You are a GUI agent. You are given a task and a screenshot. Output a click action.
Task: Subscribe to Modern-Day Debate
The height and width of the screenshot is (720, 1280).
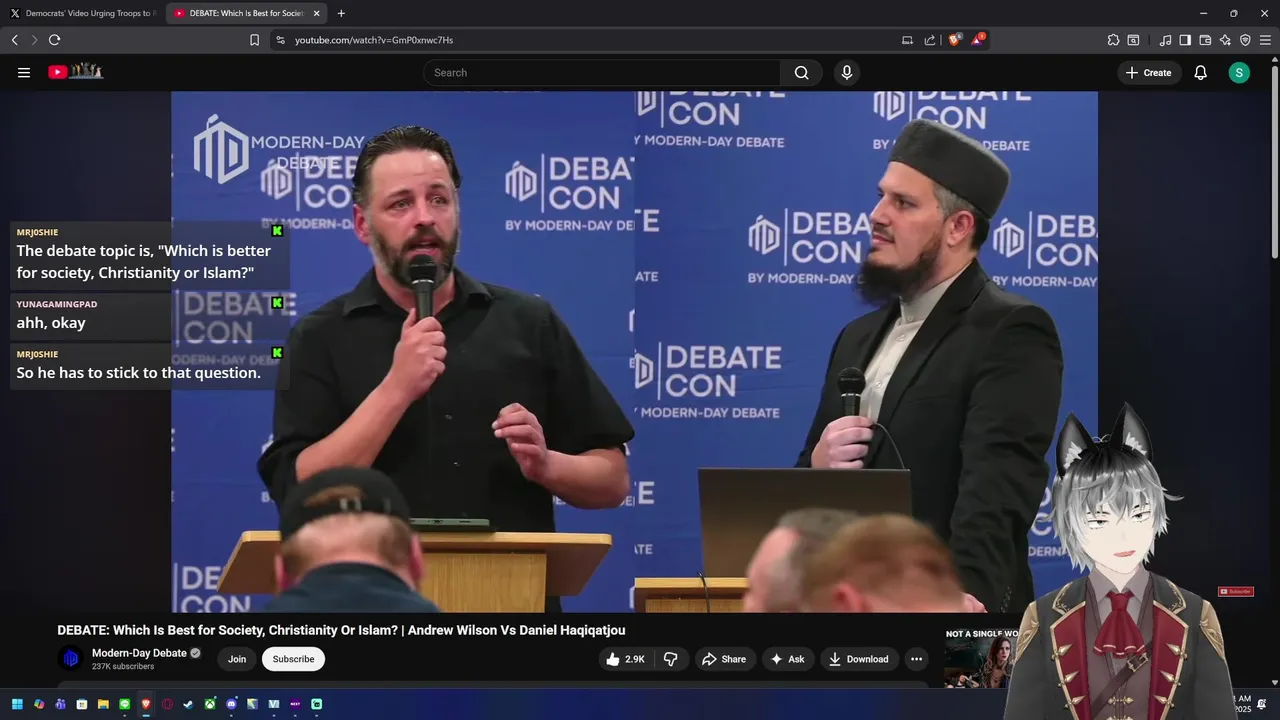[293, 659]
